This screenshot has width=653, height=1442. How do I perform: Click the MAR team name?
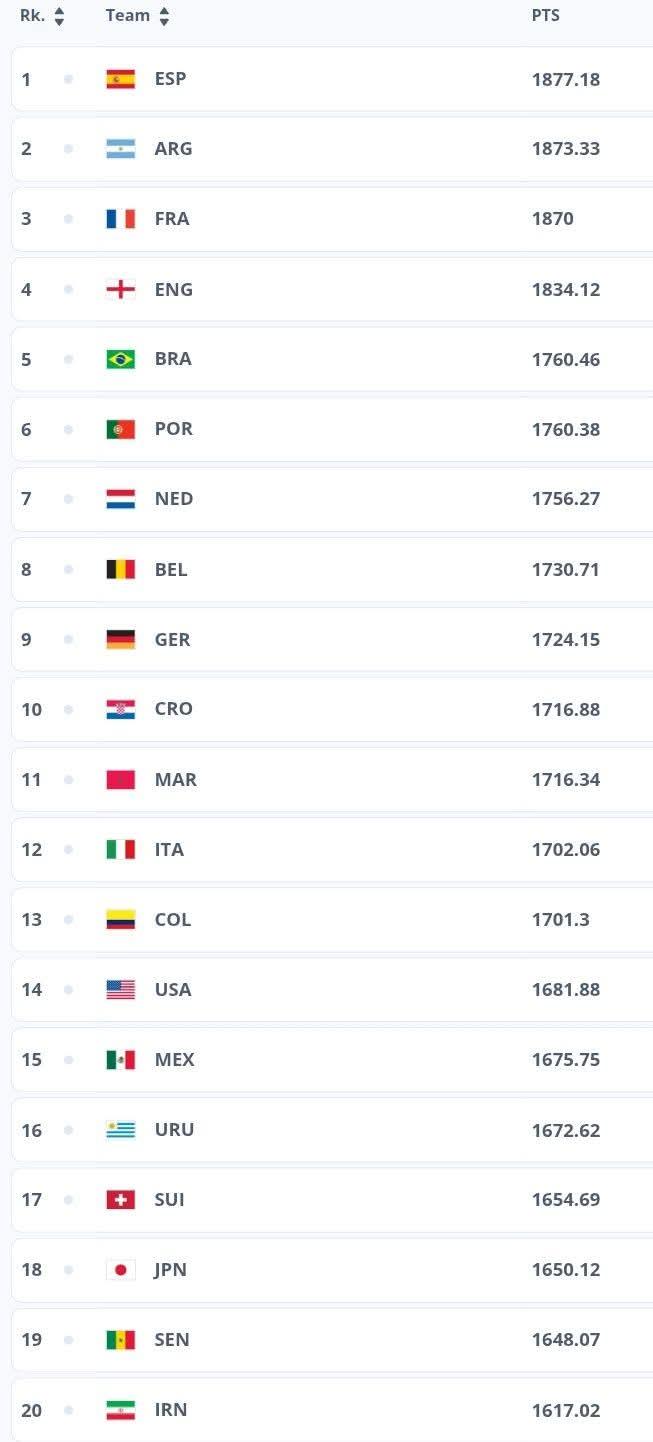pos(175,779)
